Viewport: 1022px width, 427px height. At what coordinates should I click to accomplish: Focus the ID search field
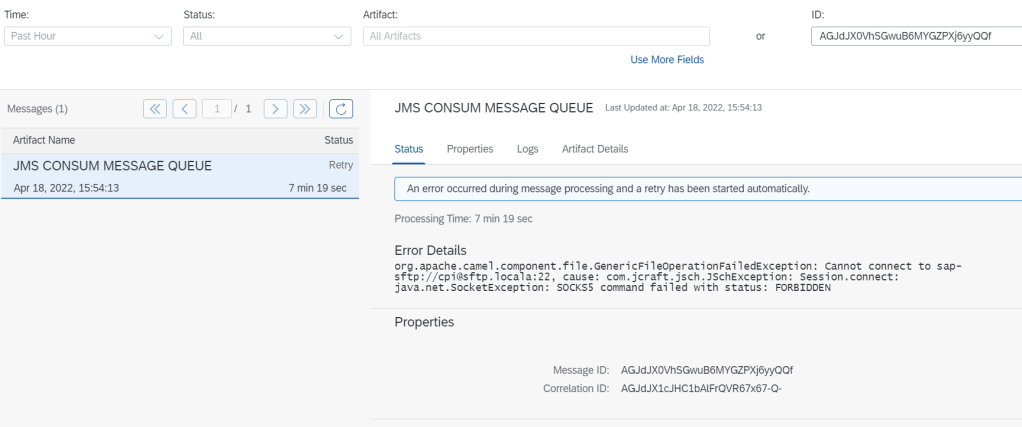coord(915,37)
